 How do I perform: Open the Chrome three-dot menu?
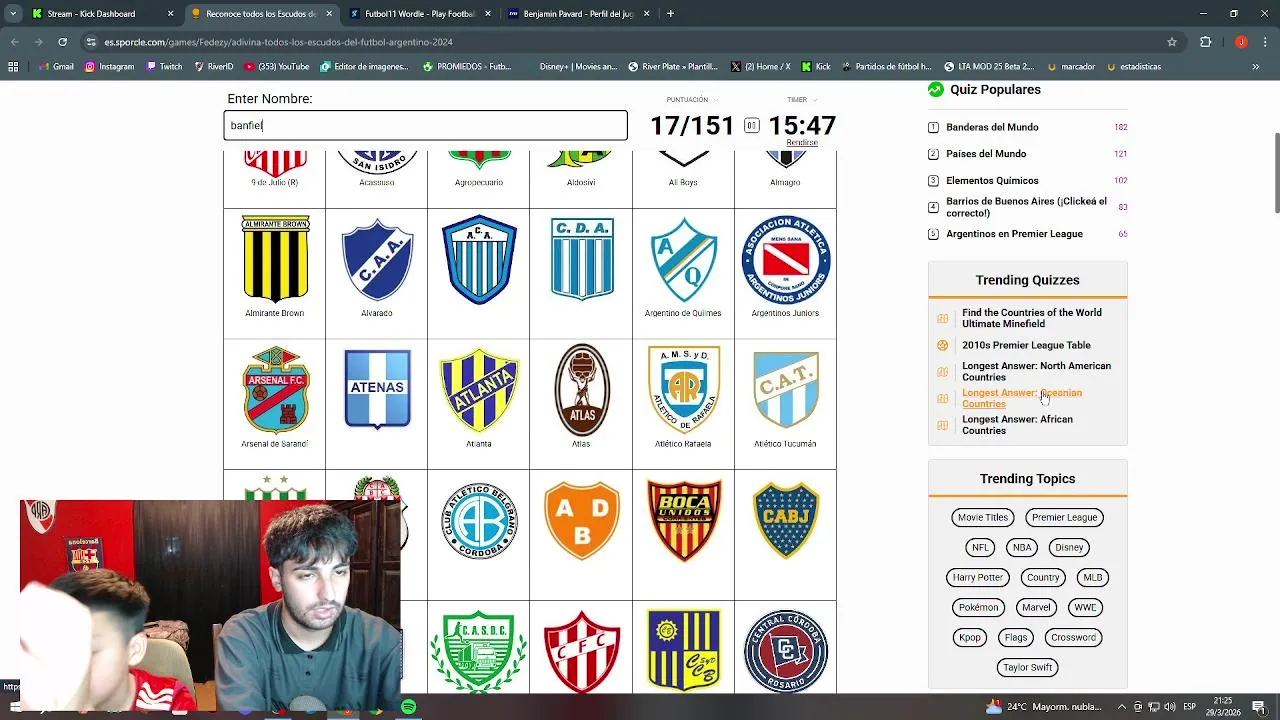click(x=1265, y=42)
